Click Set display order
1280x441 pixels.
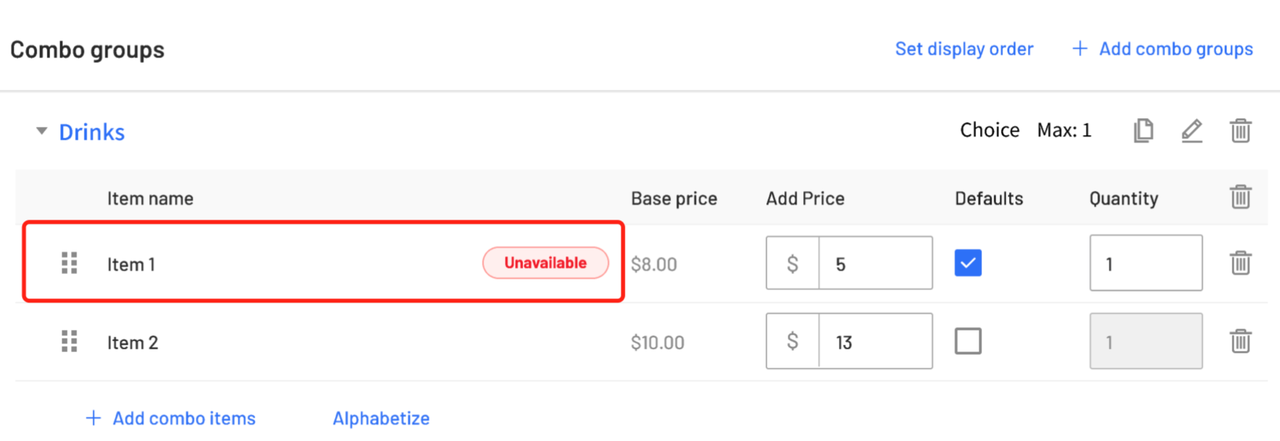click(x=964, y=49)
